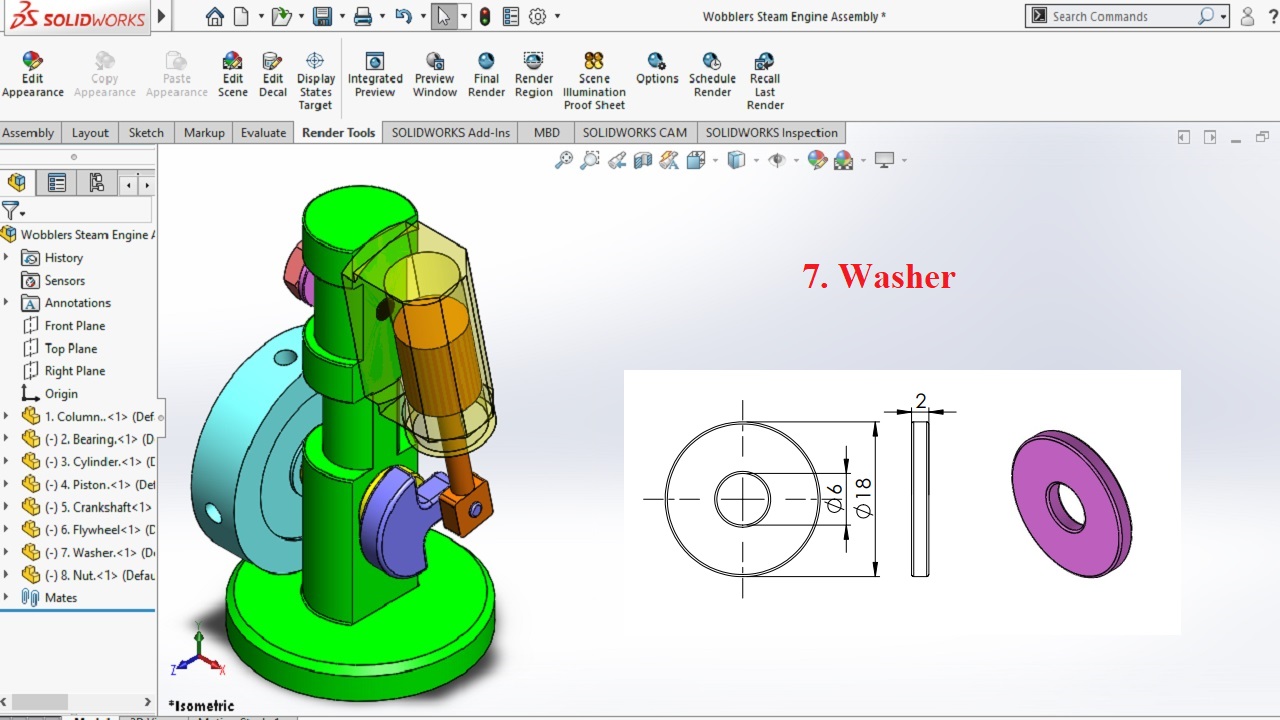
Task: Open Scene Illumination Proof Sheet
Action: click(x=594, y=82)
